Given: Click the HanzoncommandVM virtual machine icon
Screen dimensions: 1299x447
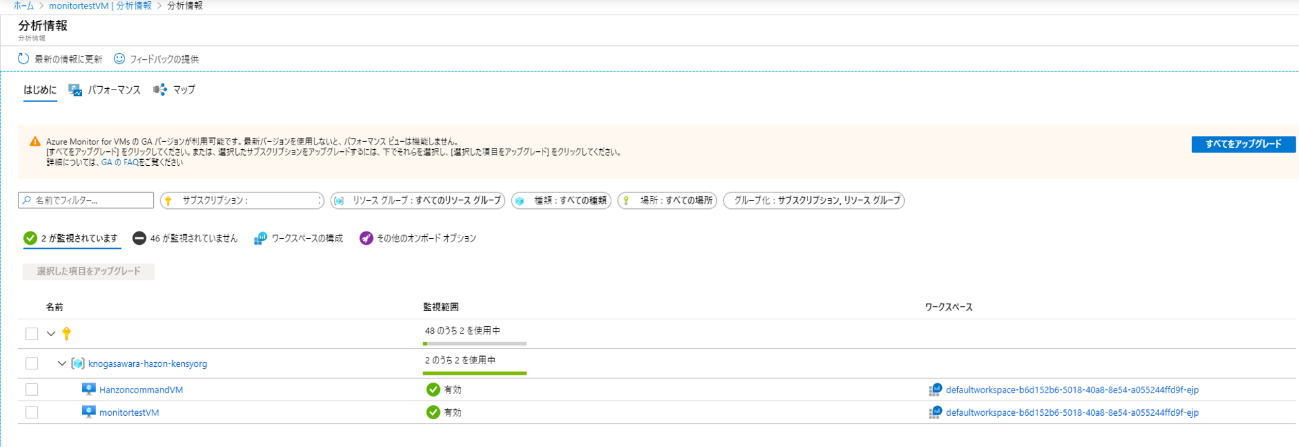Looking at the screenshot, I should pos(88,389).
